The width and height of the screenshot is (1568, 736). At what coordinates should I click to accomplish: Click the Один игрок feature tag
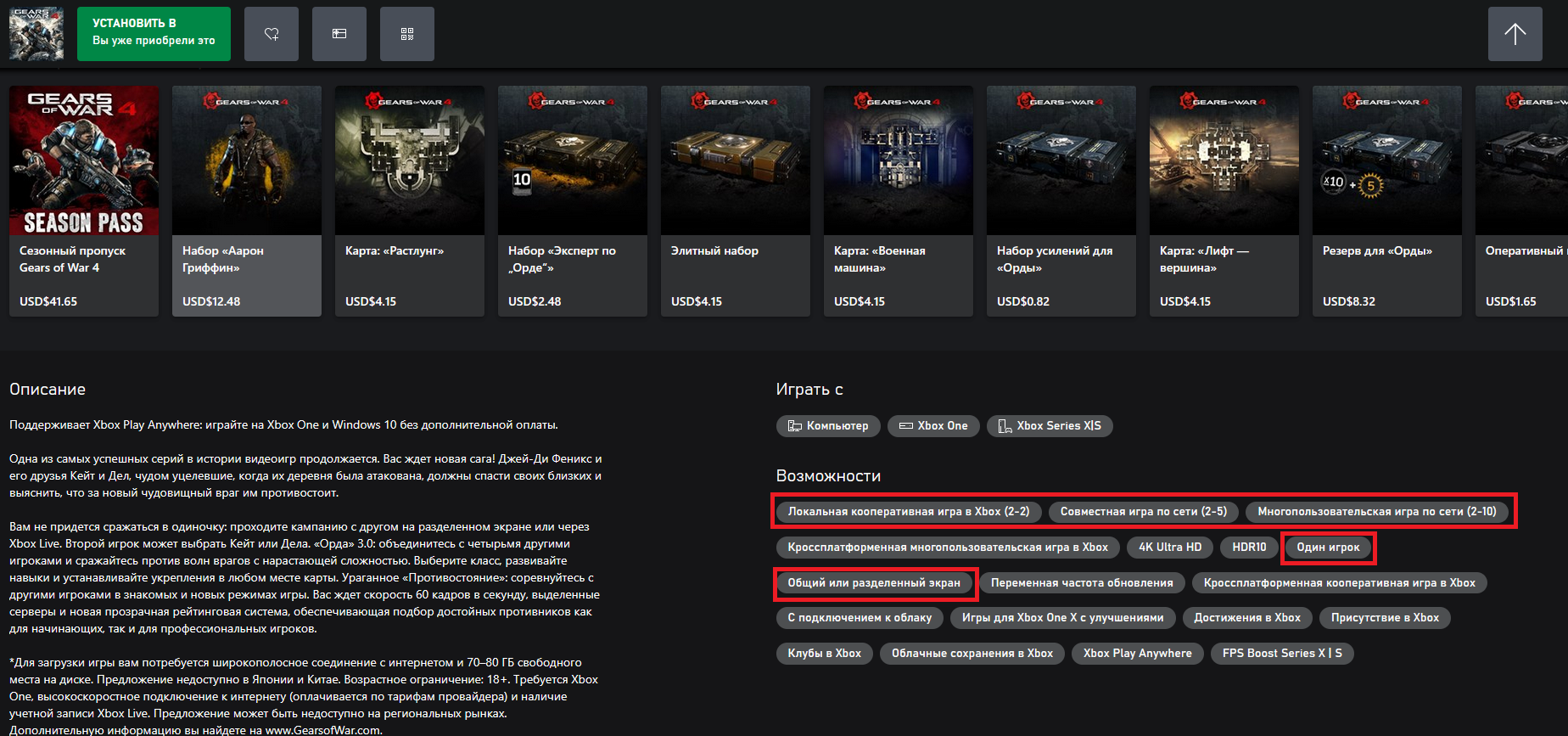pyautogui.click(x=1328, y=548)
